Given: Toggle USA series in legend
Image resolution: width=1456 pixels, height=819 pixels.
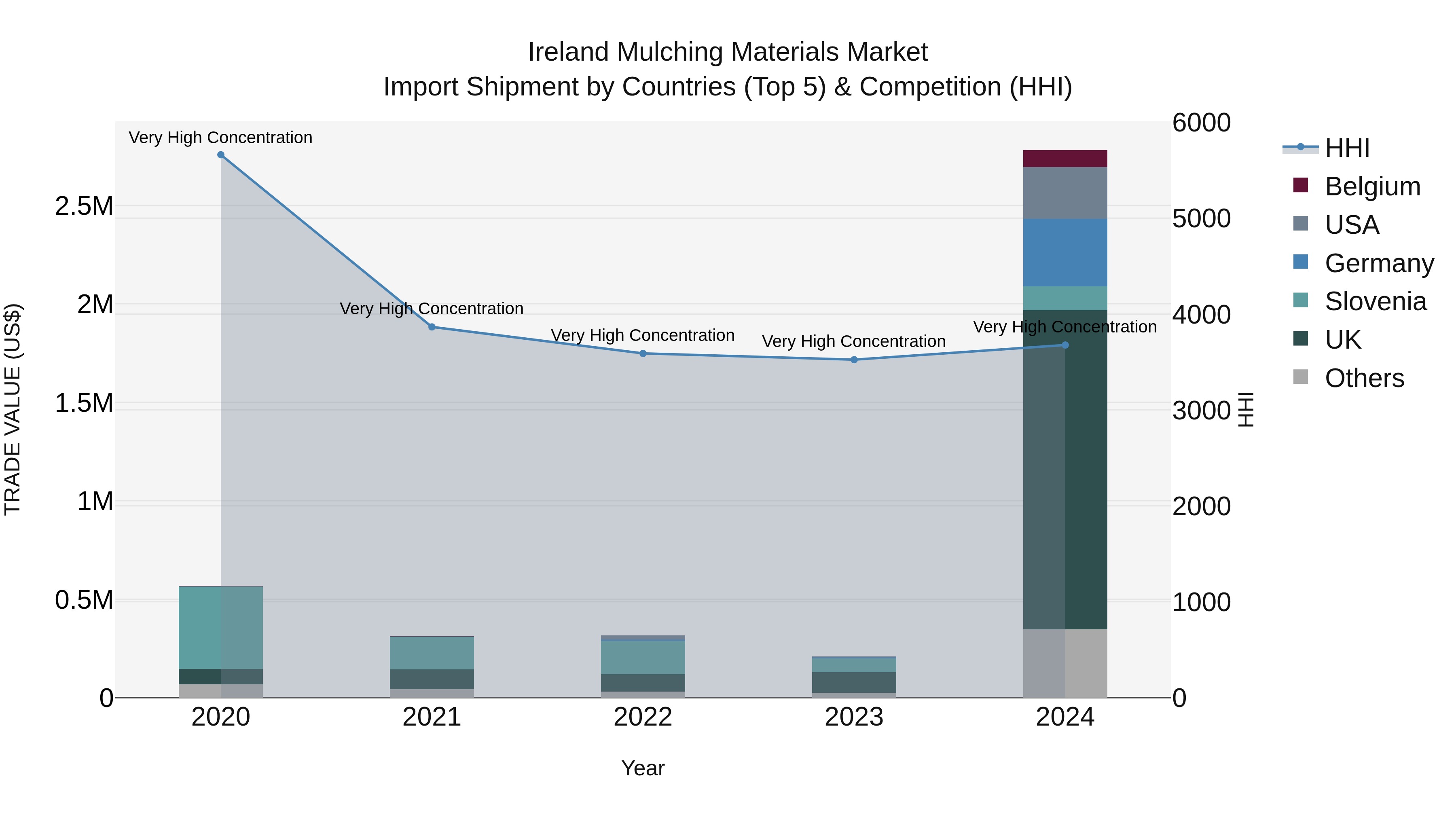Looking at the screenshot, I should [1336, 225].
